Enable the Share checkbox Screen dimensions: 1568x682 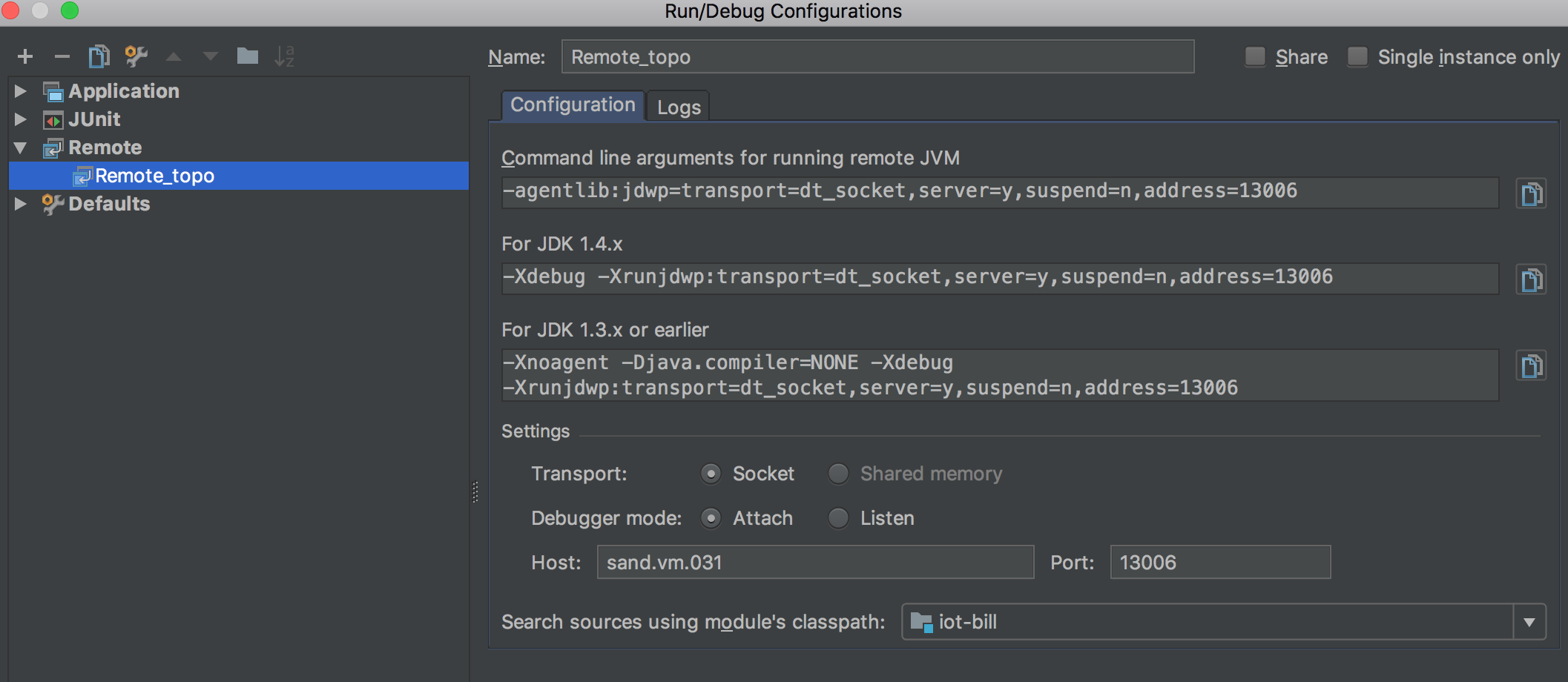coord(1255,57)
